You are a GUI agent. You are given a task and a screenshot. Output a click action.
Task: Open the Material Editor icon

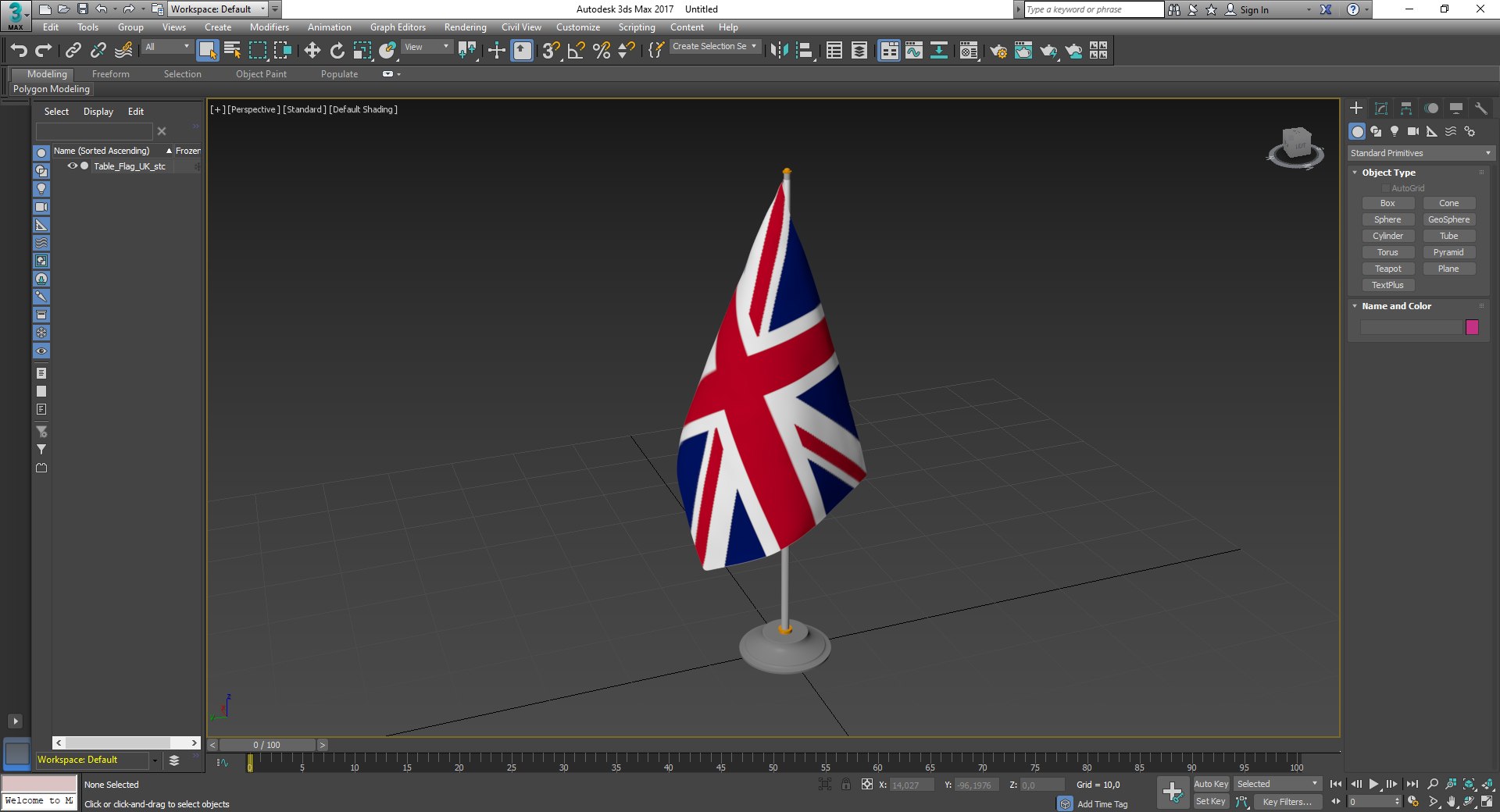969,51
